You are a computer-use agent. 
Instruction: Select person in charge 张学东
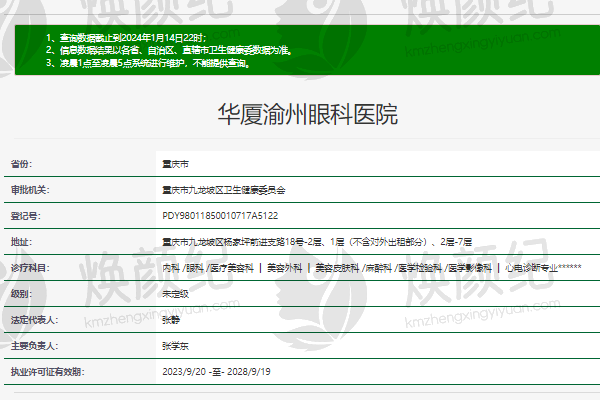point(175,346)
